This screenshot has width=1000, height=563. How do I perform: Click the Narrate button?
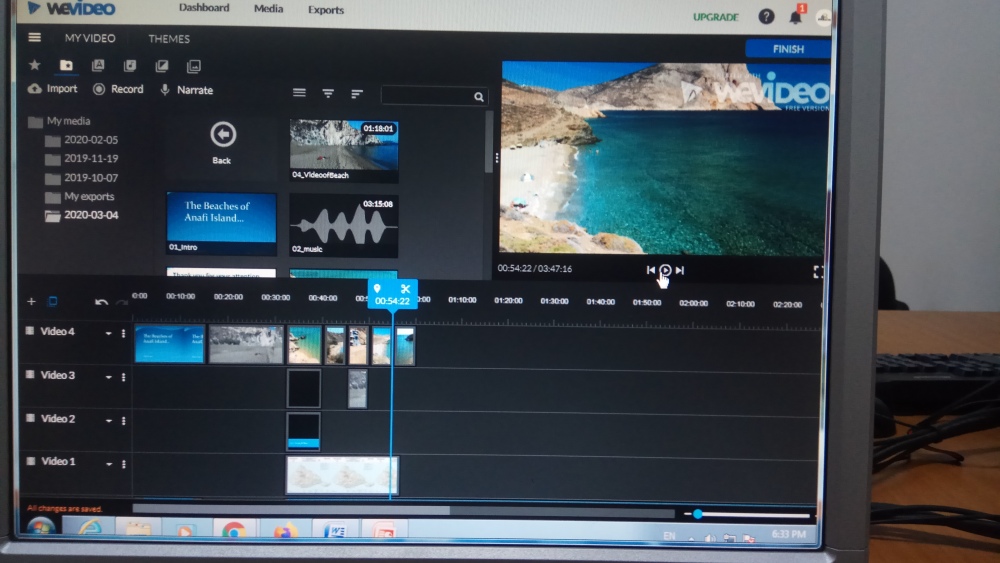coord(186,90)
